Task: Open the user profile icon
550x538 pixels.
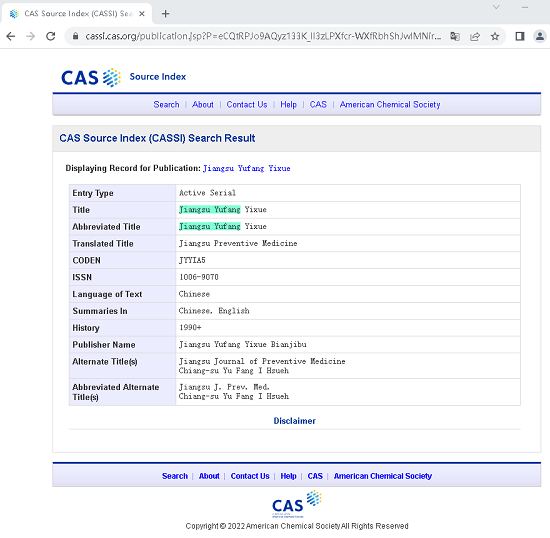Action: tap(540, 36)
